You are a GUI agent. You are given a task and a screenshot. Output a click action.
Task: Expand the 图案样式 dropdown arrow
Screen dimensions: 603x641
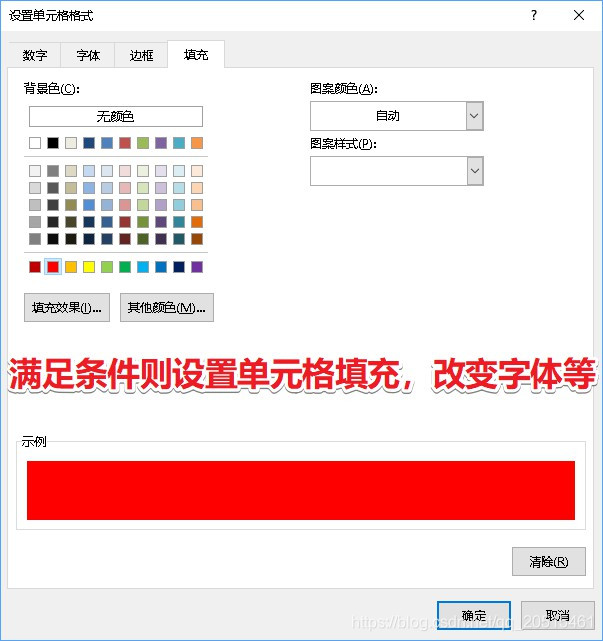pos(475,171)
